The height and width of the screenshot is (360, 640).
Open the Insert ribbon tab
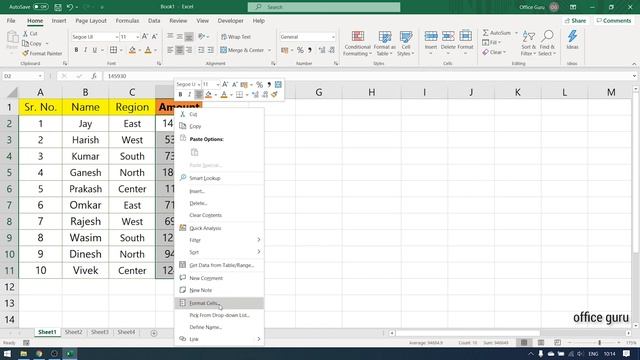(x=59, y=20)
